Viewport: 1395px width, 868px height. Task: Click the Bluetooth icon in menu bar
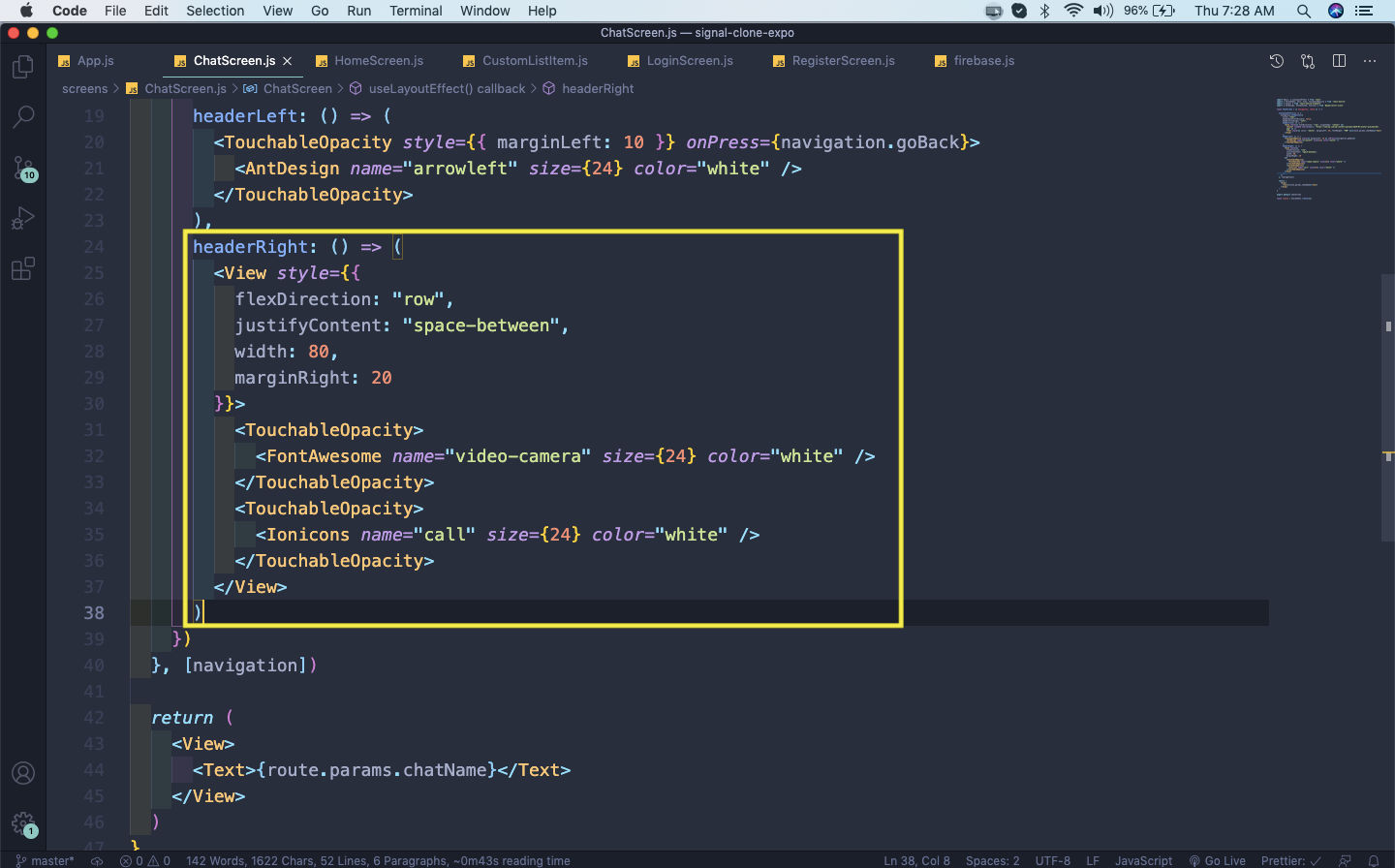[x=1044, y=11]
